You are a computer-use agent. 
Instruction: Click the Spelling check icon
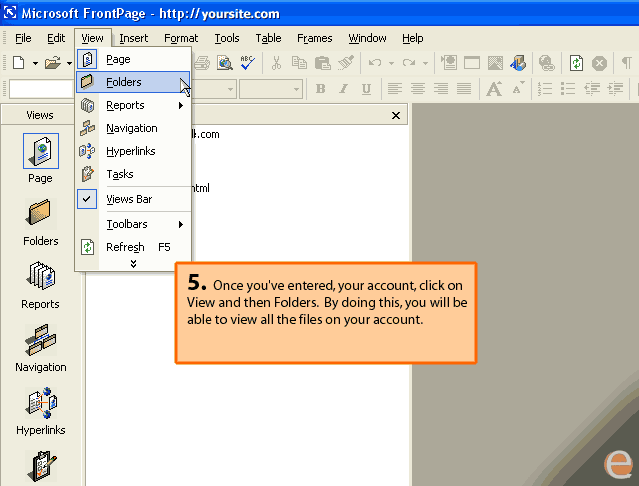248,63
